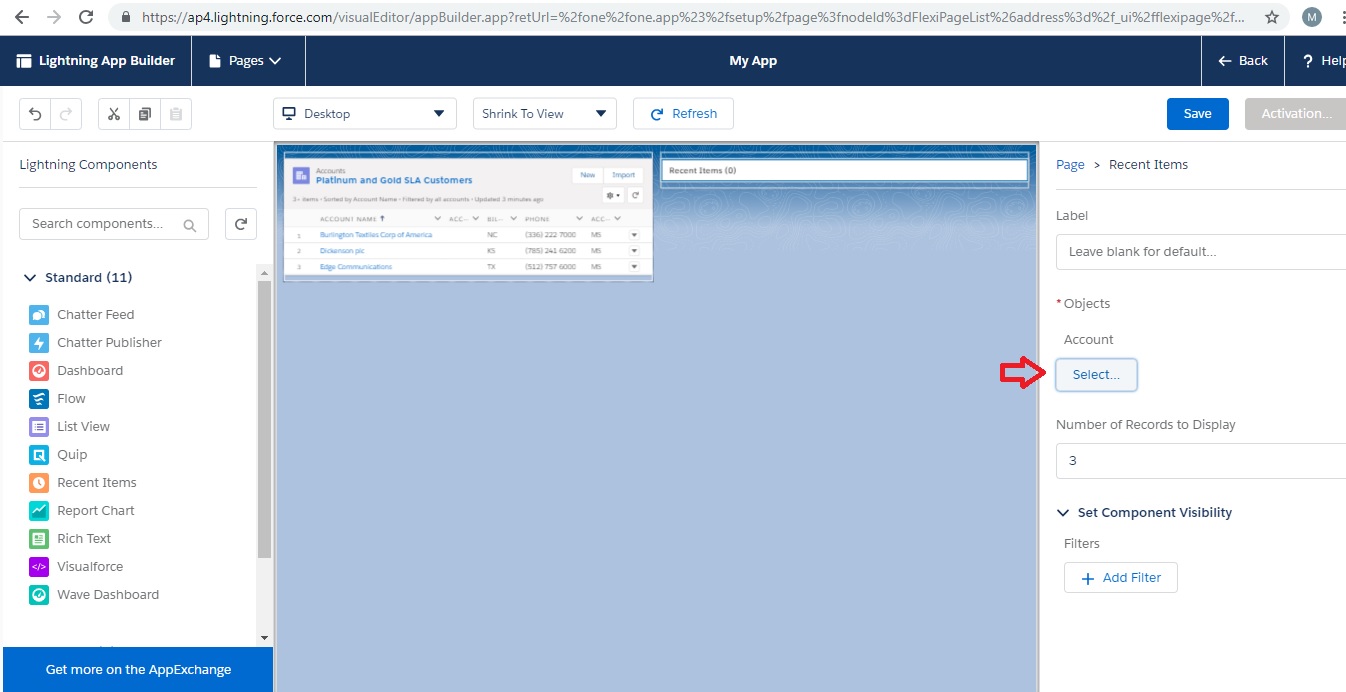
Task: Open the Shrink To View dropdown
Action: tap(545, 114)
